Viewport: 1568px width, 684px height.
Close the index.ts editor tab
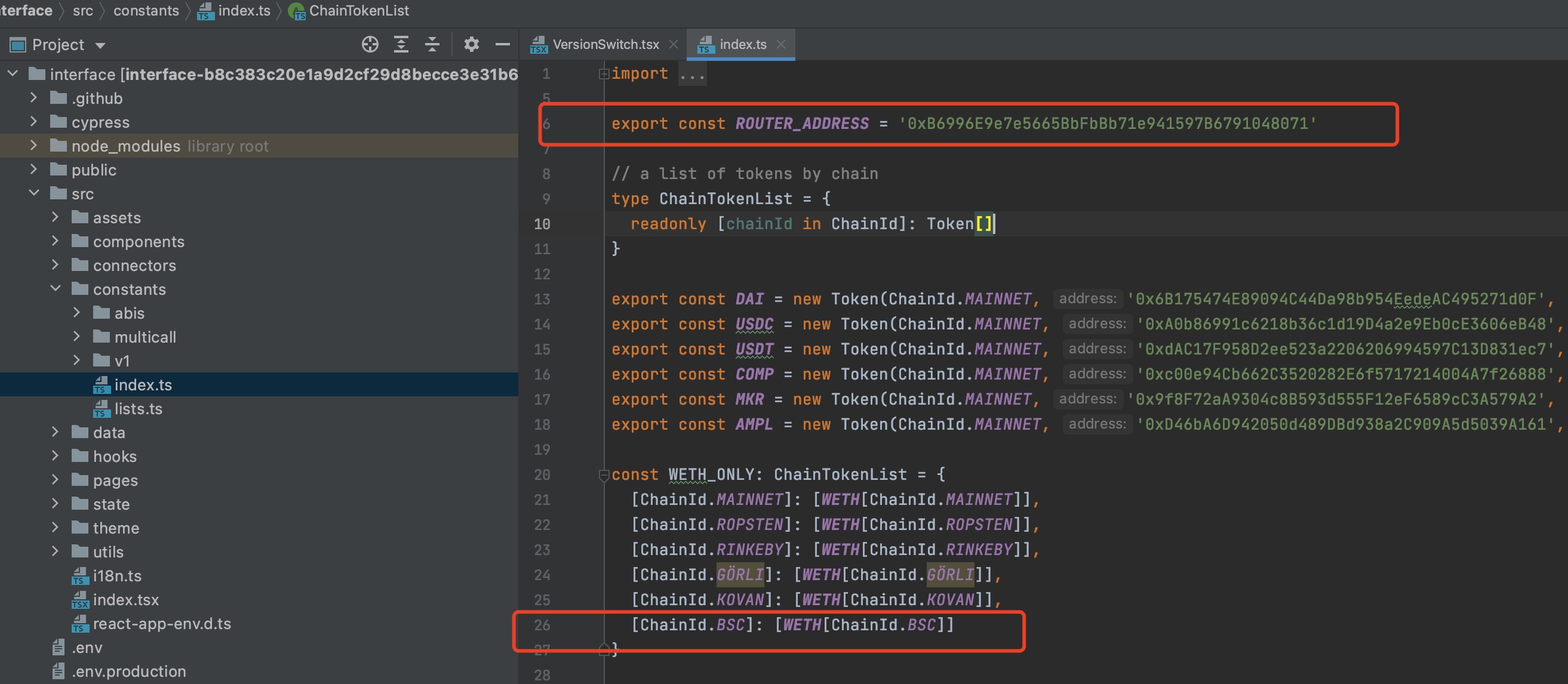[x=782, y=44]
